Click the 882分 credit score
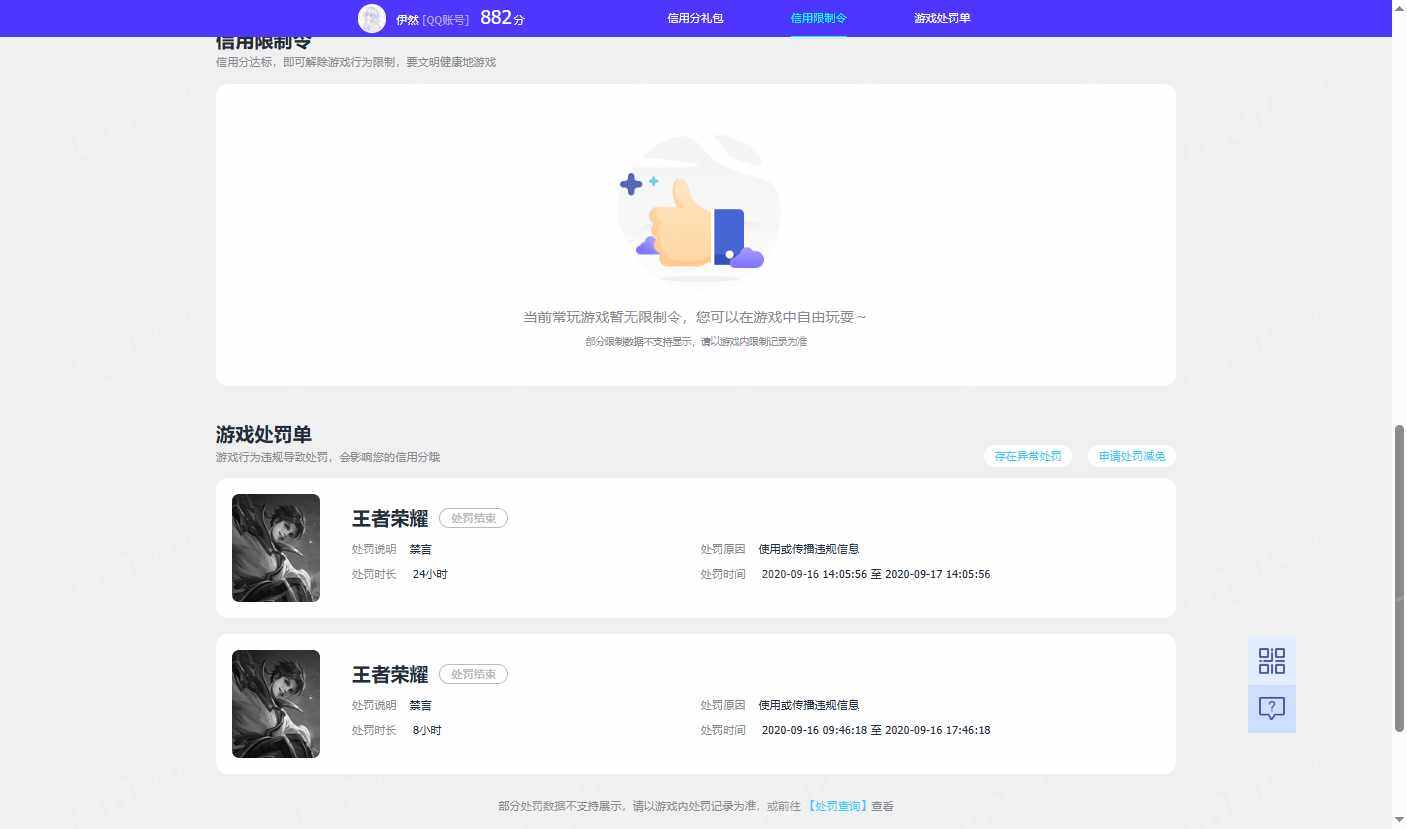Image resolution: width=1407 pixels, height=829 pixels. coord(502,18)
